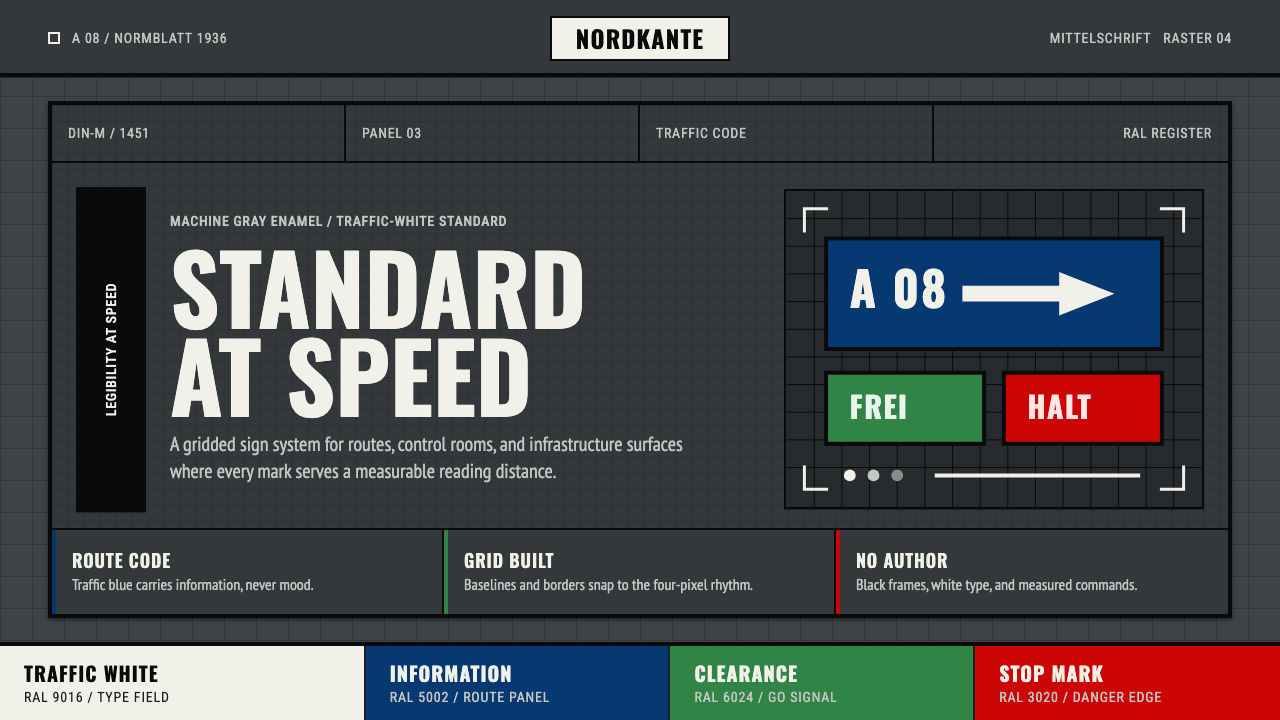Image resolution: width=1280 pixels, height=720 pixels.
Task: Click the MITTELSCHRIFT link
Action: (1100, 39)
